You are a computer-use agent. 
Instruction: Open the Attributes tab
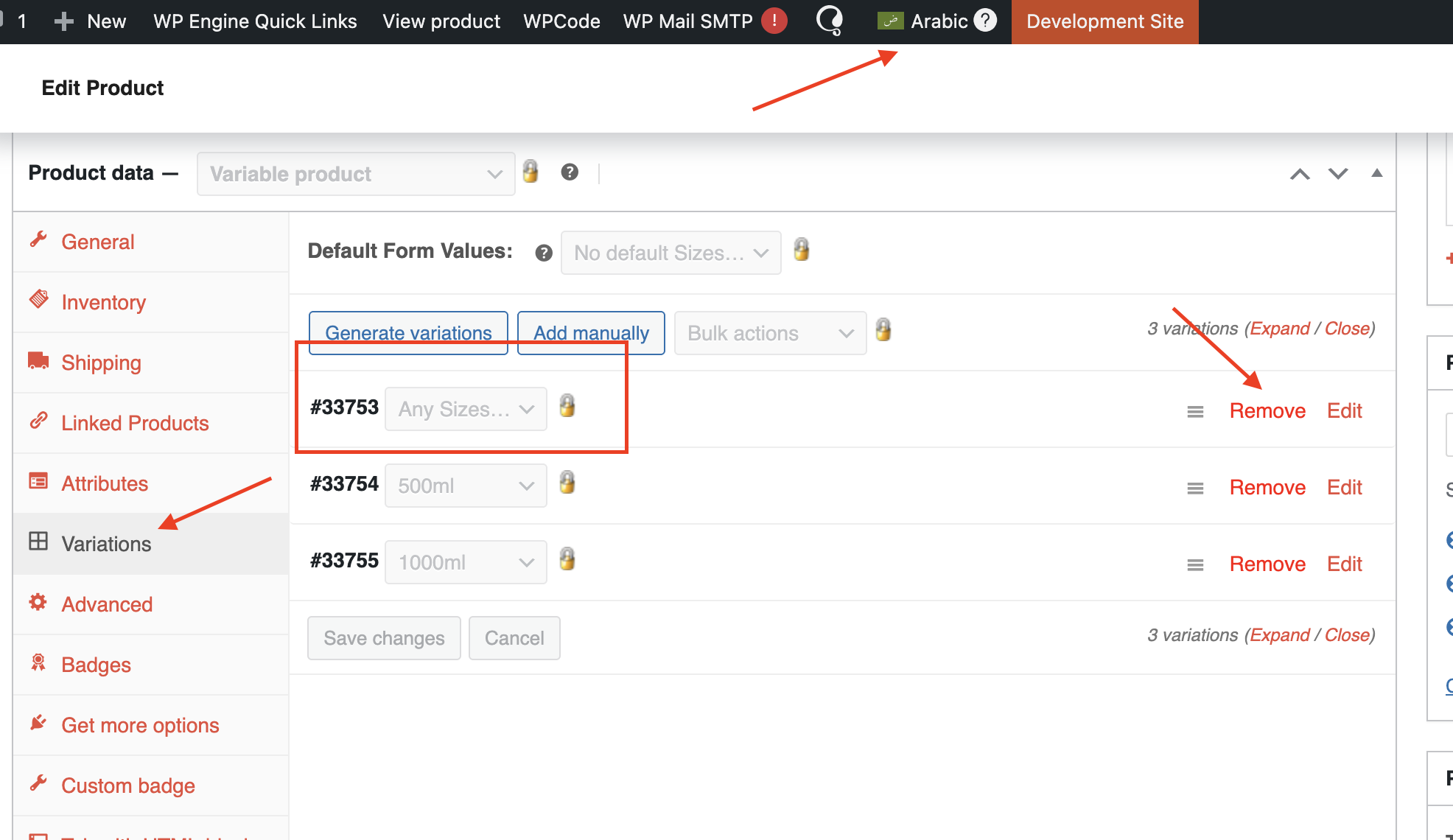point(105,483)
